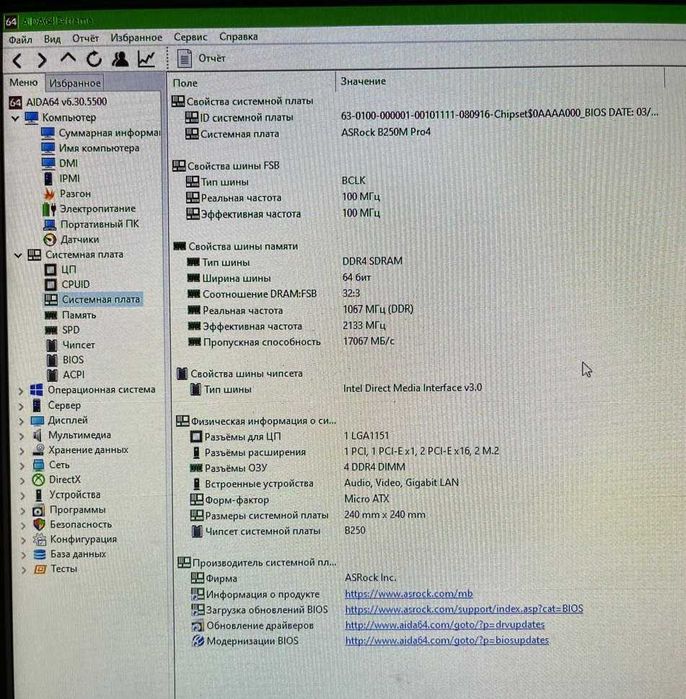Screen dimensions: 686x699
Task: Select the IPMI icon in tree
Action: coord(48,179)
